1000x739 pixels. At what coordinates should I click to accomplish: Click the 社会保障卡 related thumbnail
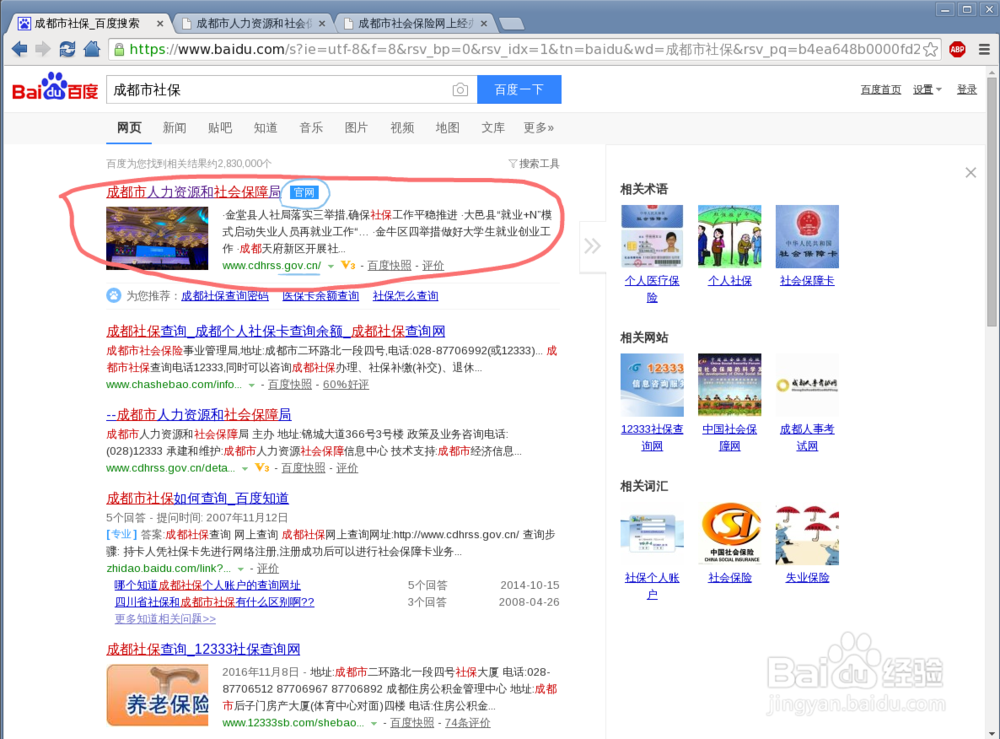click(x=807, y=236)
